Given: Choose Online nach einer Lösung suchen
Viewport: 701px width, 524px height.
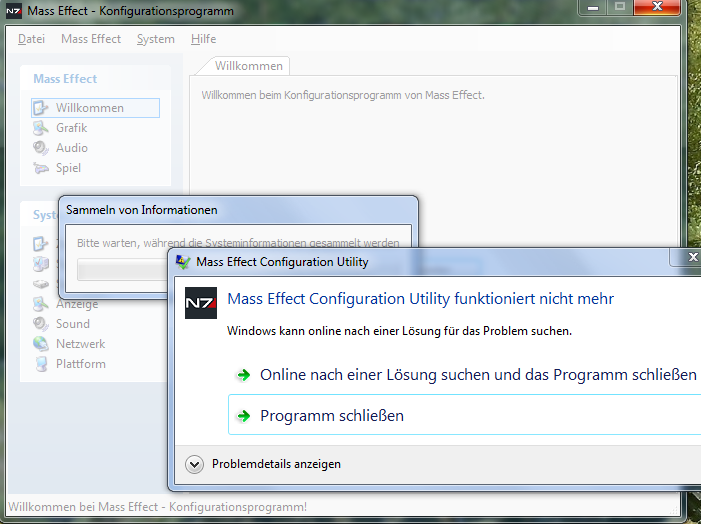Looking at the screenshot, I should click(478, 375).
